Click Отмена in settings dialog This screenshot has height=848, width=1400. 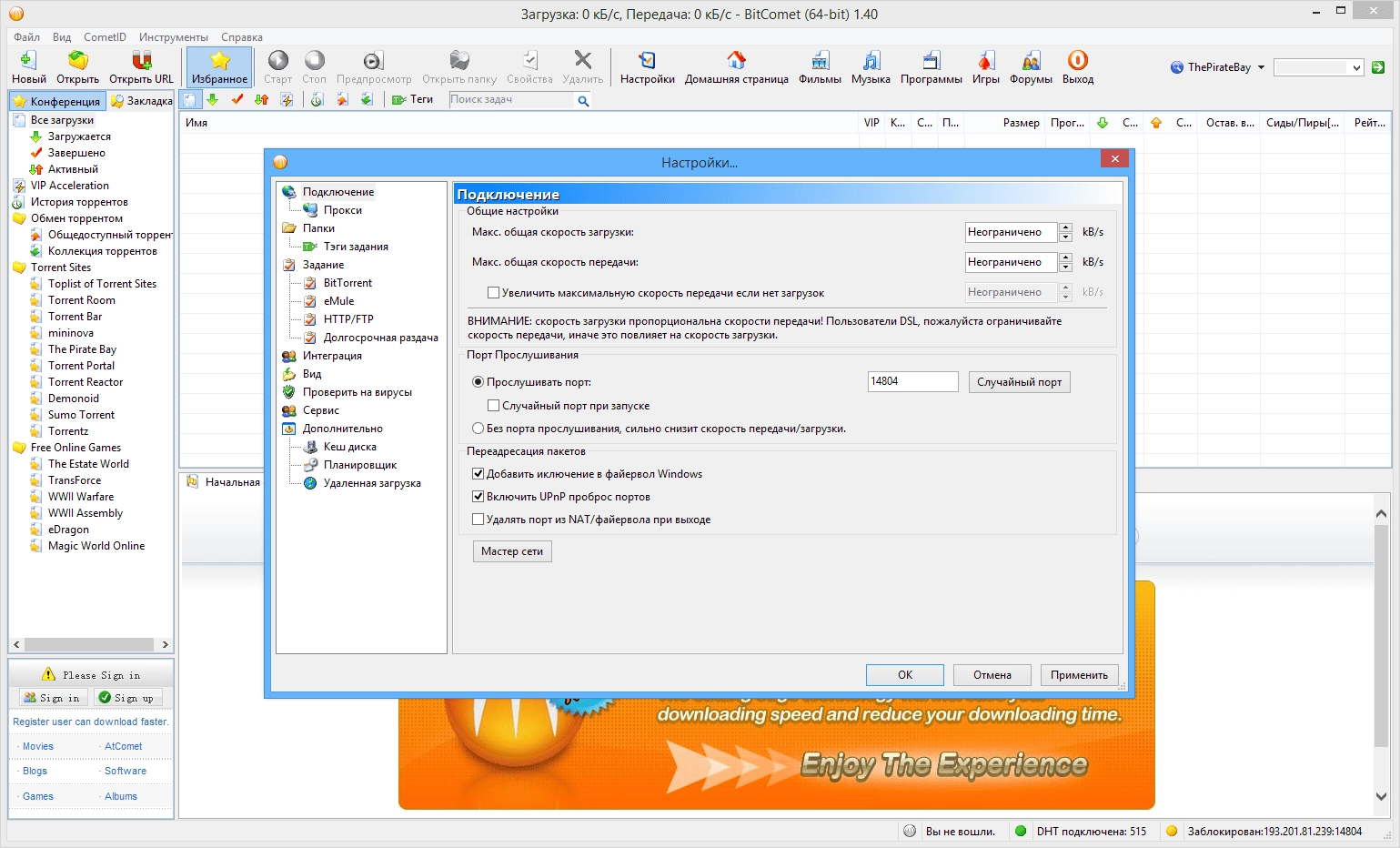[x=992, y=675]
